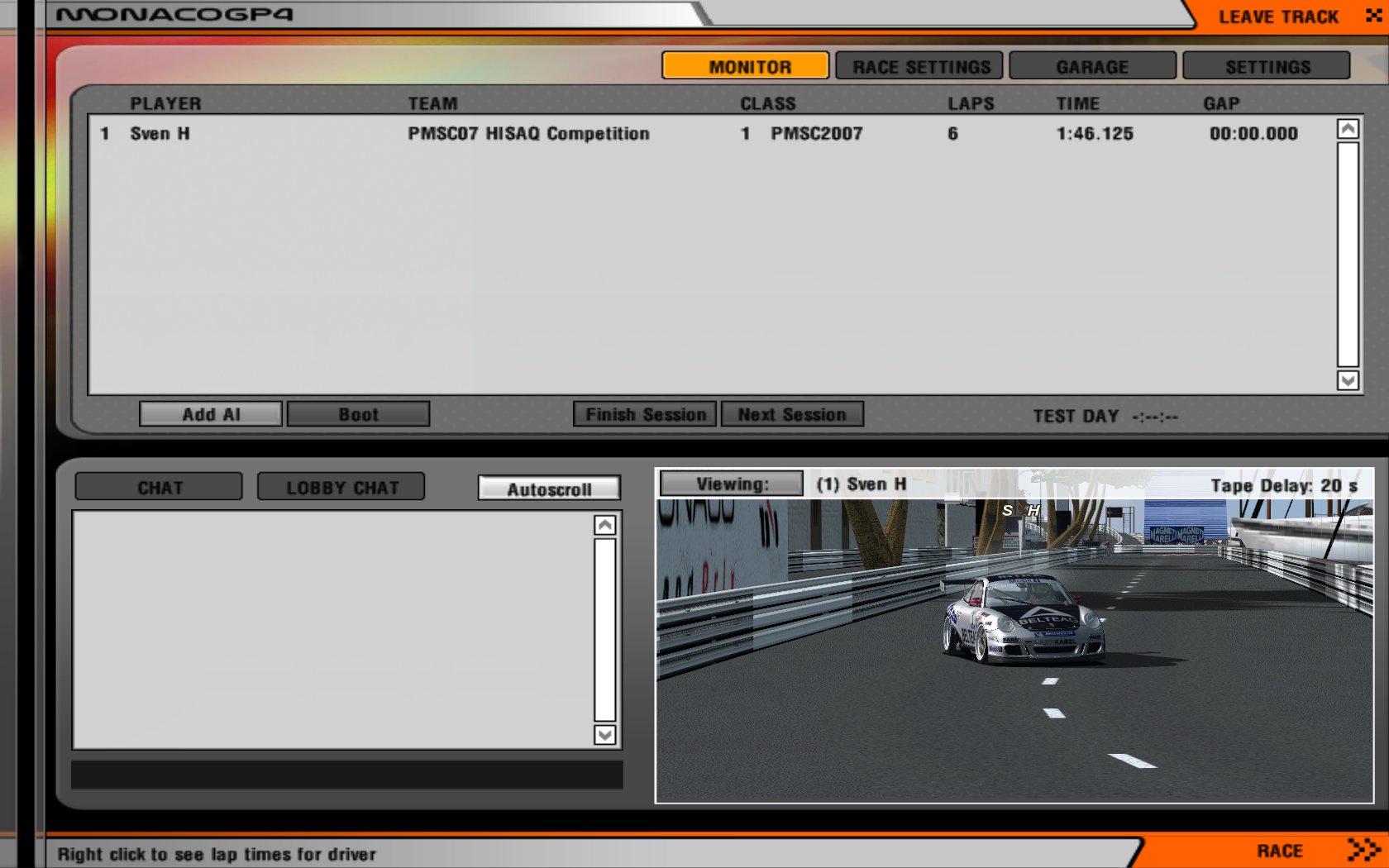The height and width of the screenshot is (868, 1389).
Task: Switch to the Lobby Chat channel
Action: (341, 488)
